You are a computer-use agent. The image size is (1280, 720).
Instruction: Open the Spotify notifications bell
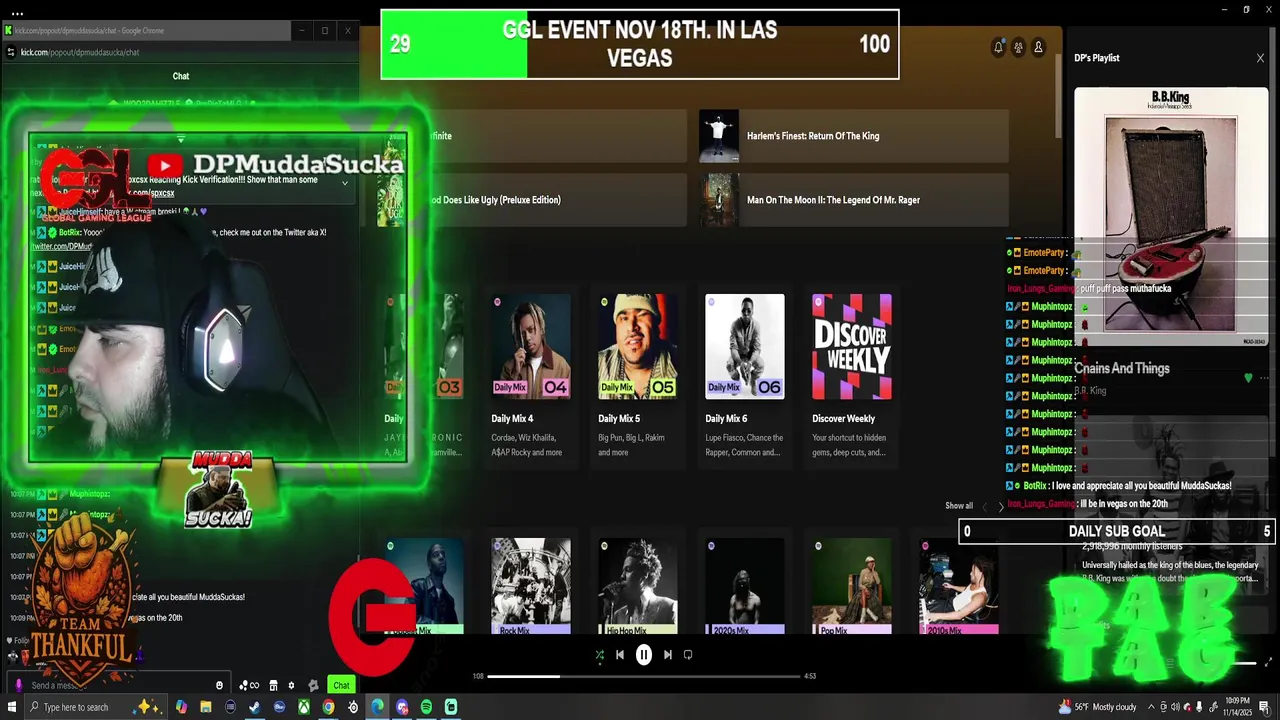tap(998, 47)
